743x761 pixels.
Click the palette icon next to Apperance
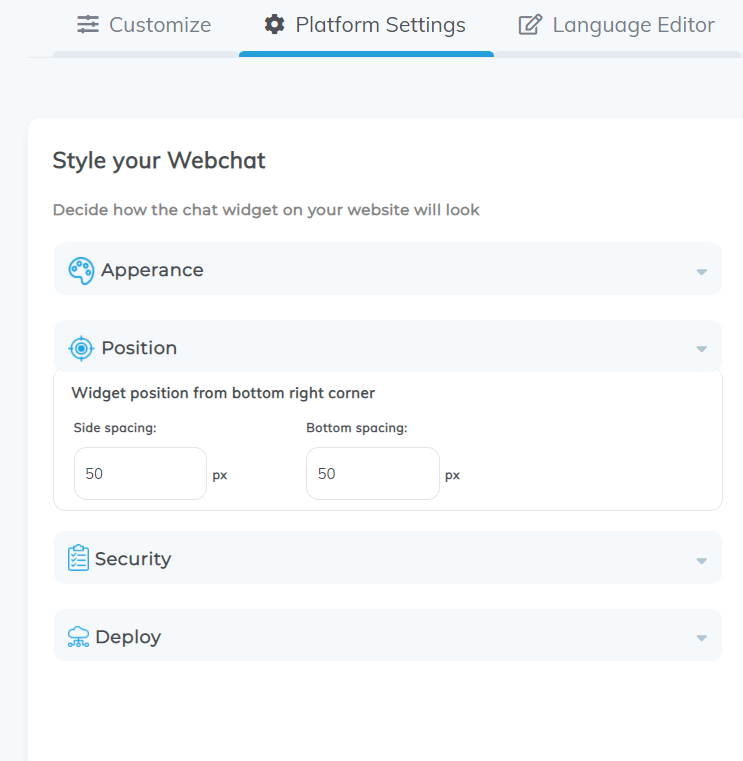81,270
